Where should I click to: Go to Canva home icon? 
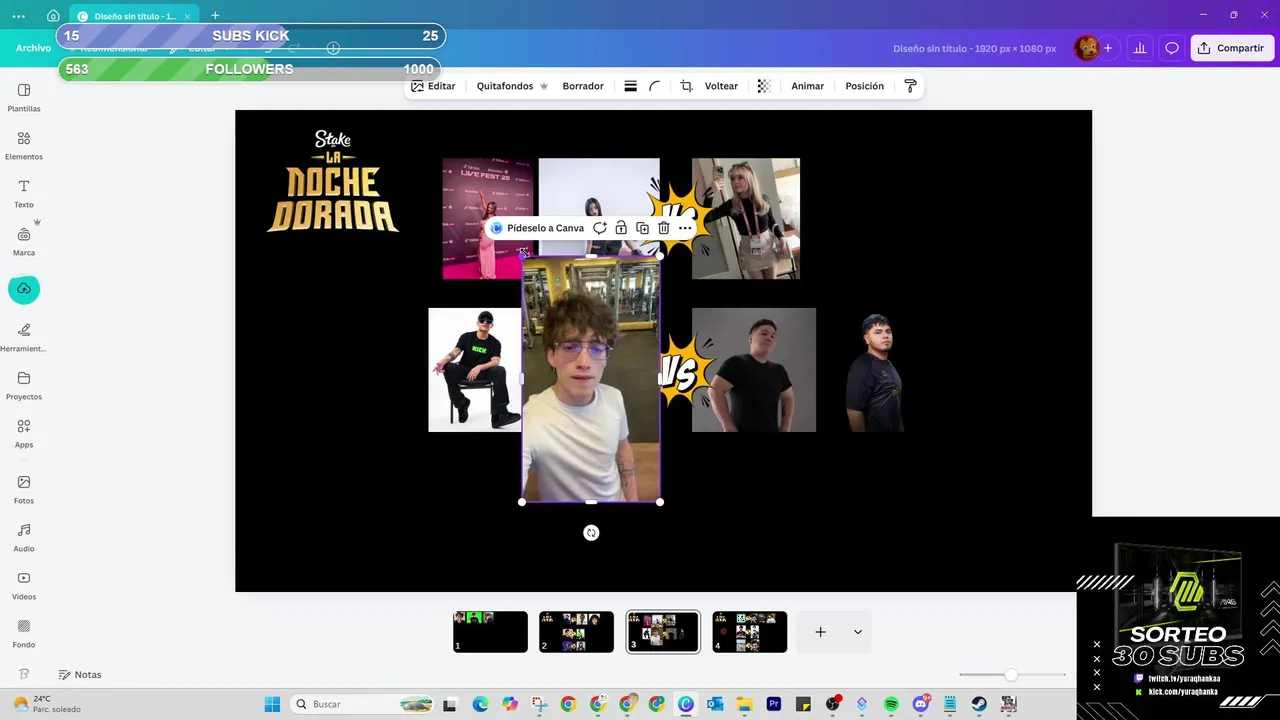coord(53,16)
